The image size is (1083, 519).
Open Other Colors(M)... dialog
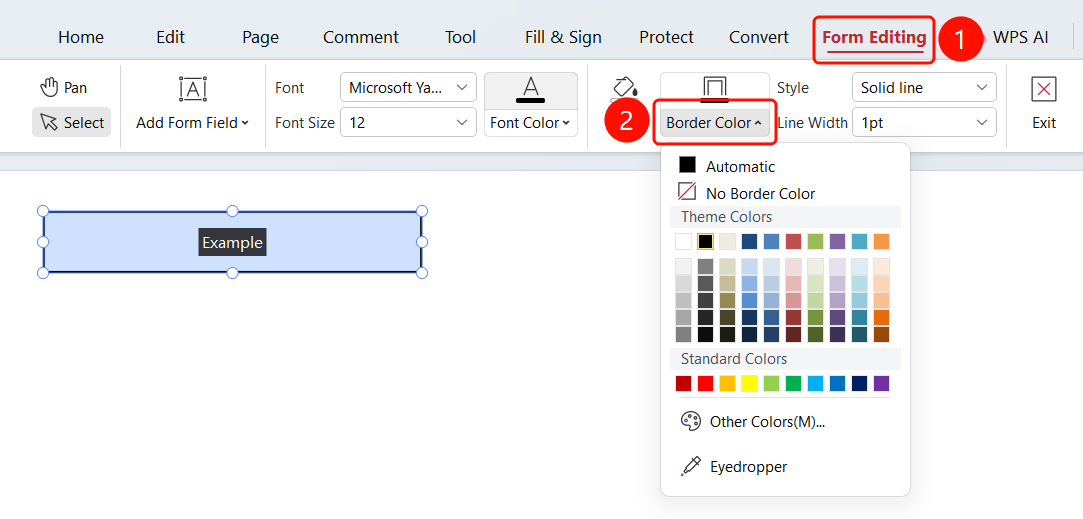coord(767,422)
